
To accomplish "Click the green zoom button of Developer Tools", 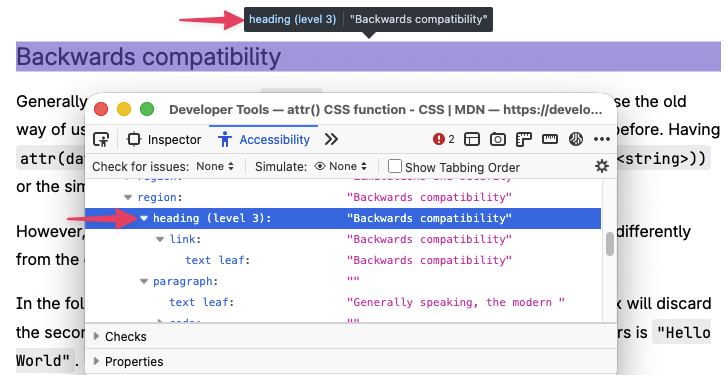I will (x=147, y=109).
